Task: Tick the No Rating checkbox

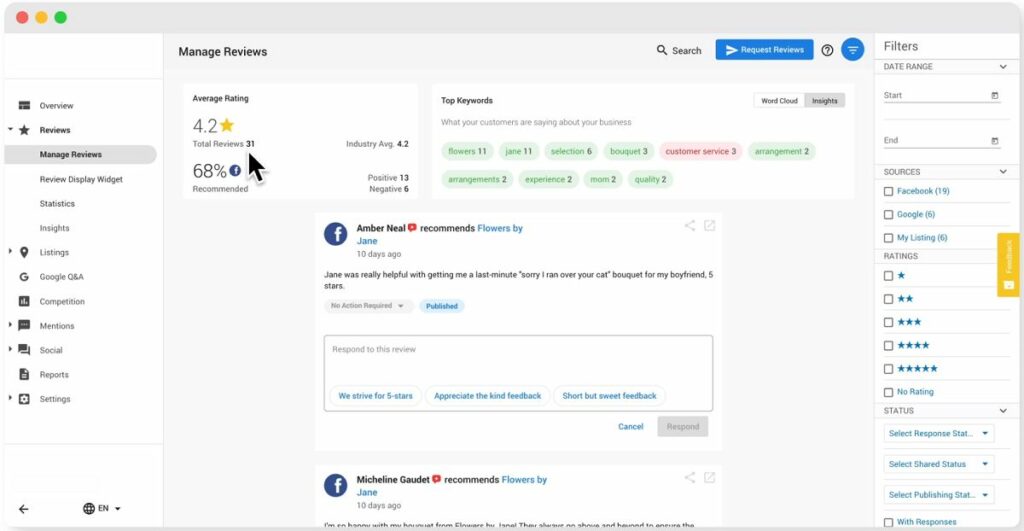Action: 889,392
